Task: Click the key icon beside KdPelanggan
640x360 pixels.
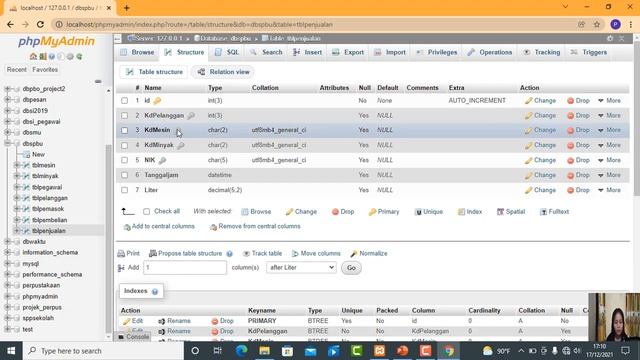Action: click(191, 116)
